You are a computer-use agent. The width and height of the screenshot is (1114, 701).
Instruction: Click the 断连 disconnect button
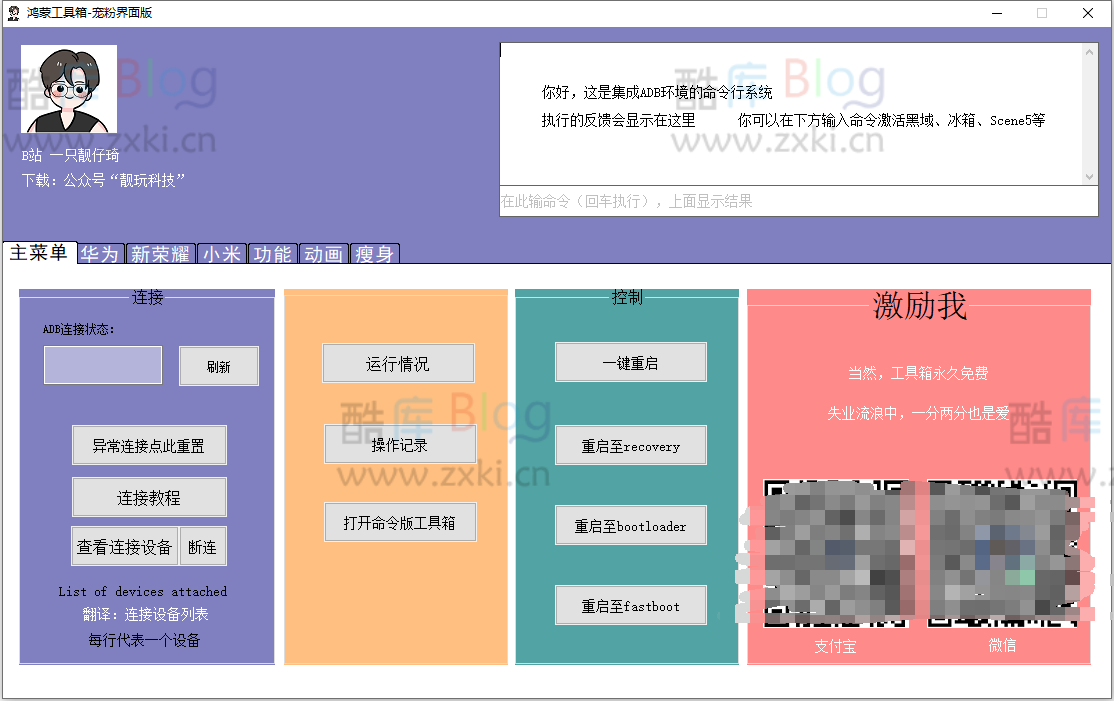[x=204, y=545]
